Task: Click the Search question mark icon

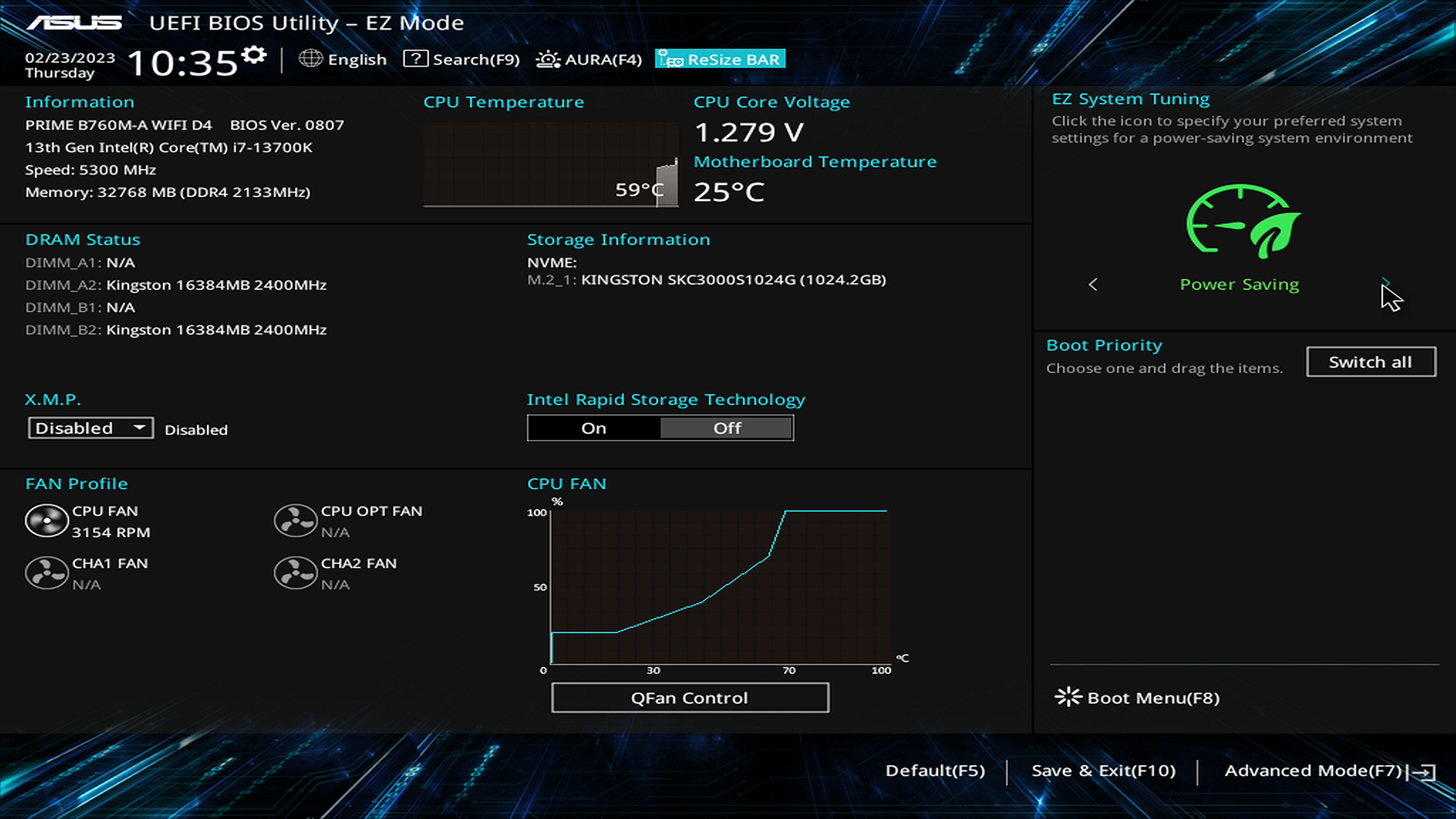Action: click(x=416, y=58)
